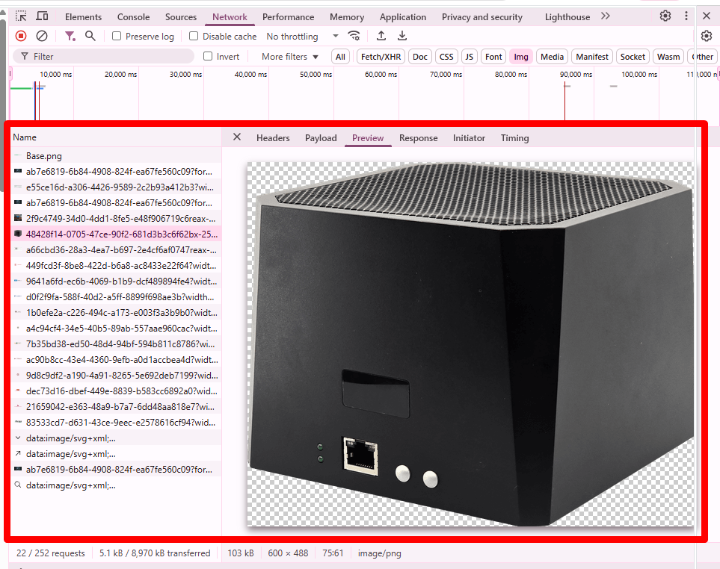Image resolution: width=720 pixels, height=569 pixels.
Task: Select the Base.png request
Action: 116,156
